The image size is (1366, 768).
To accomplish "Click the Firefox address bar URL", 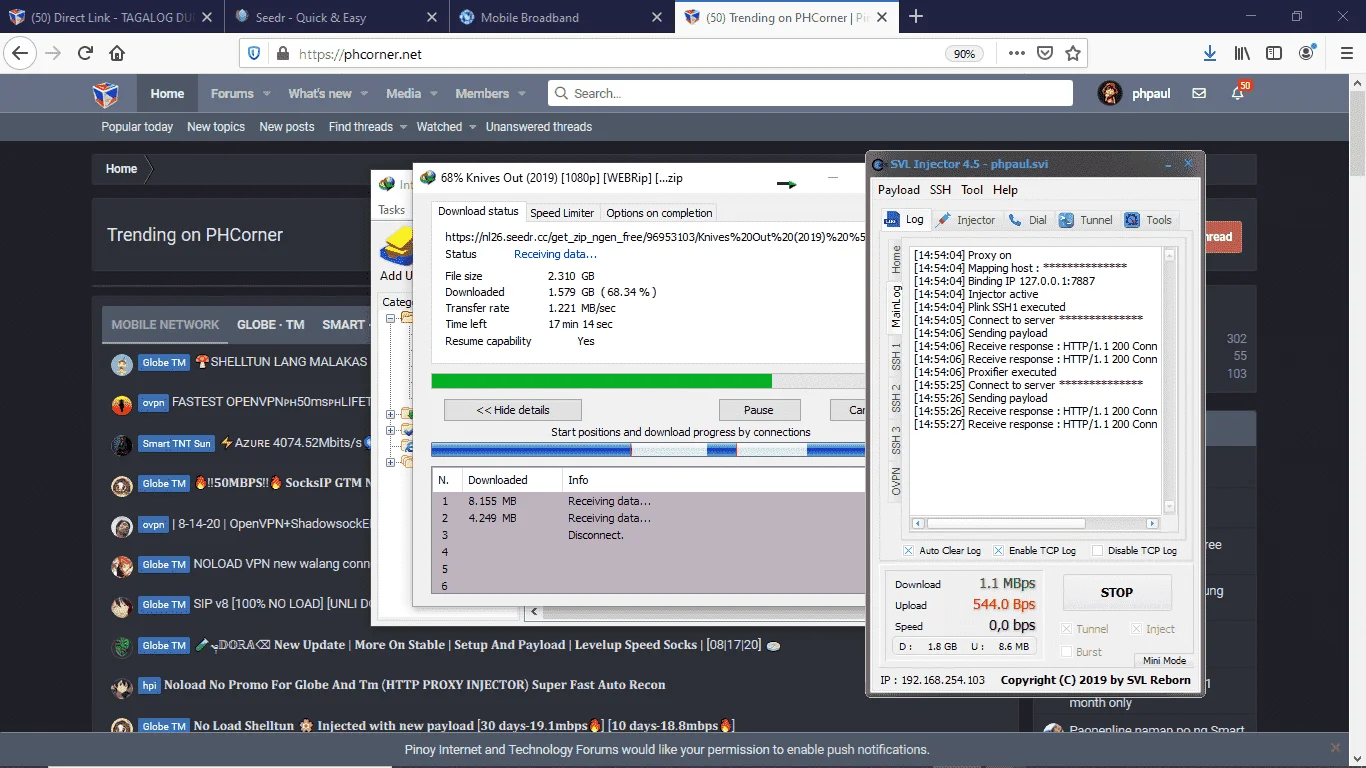I will (x=360, y=54).
